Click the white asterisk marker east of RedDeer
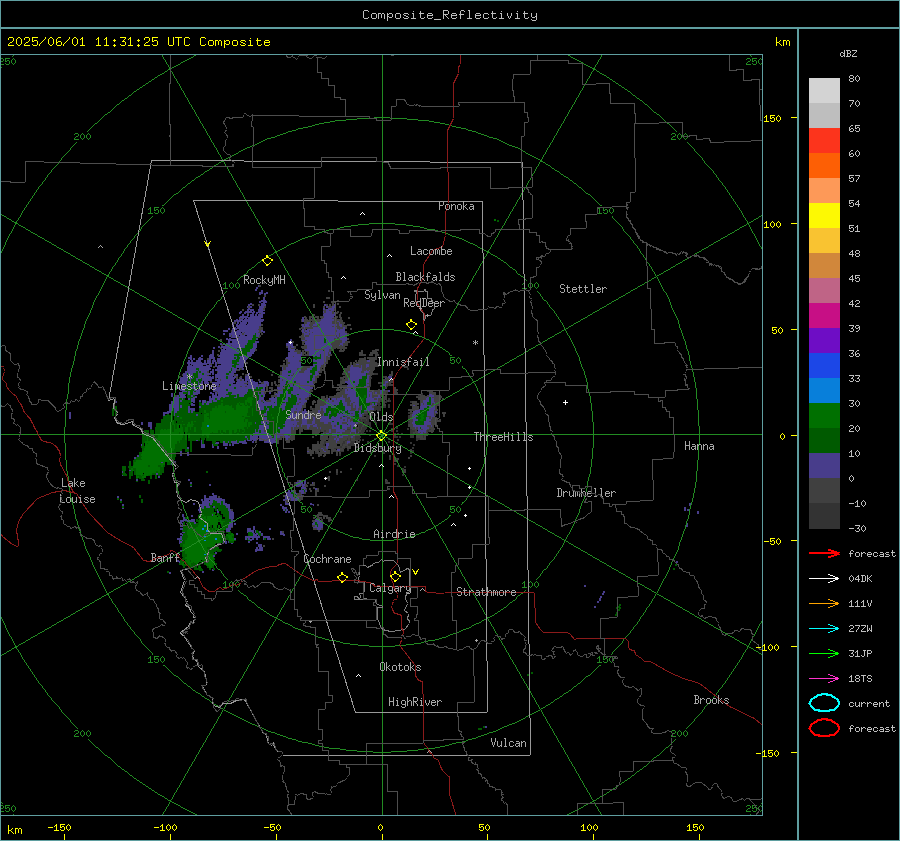Screen dimensions: 900x841 [475, 343]
